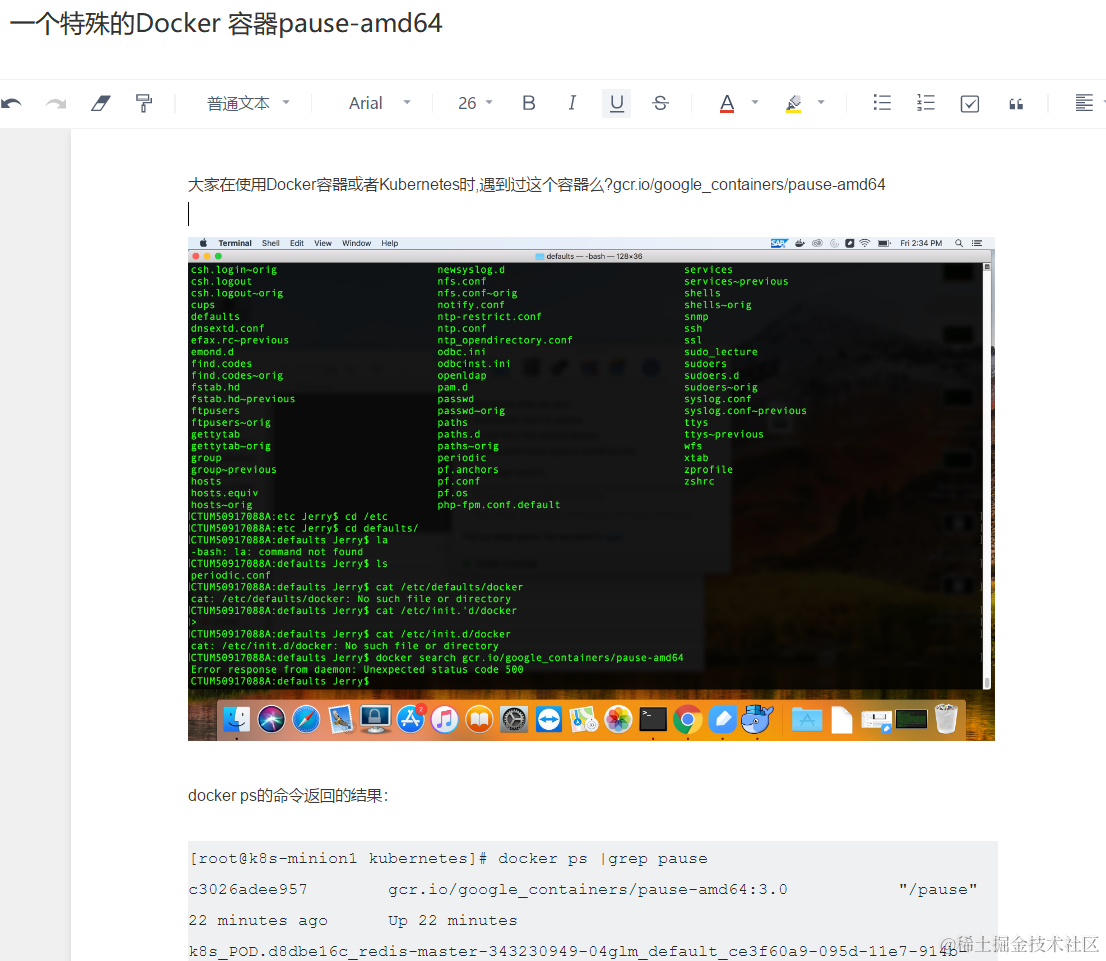The height and width of the screenshot is (961, 1106).
Task: Click System Preferences gear in the dock
Action: [514, 720]
